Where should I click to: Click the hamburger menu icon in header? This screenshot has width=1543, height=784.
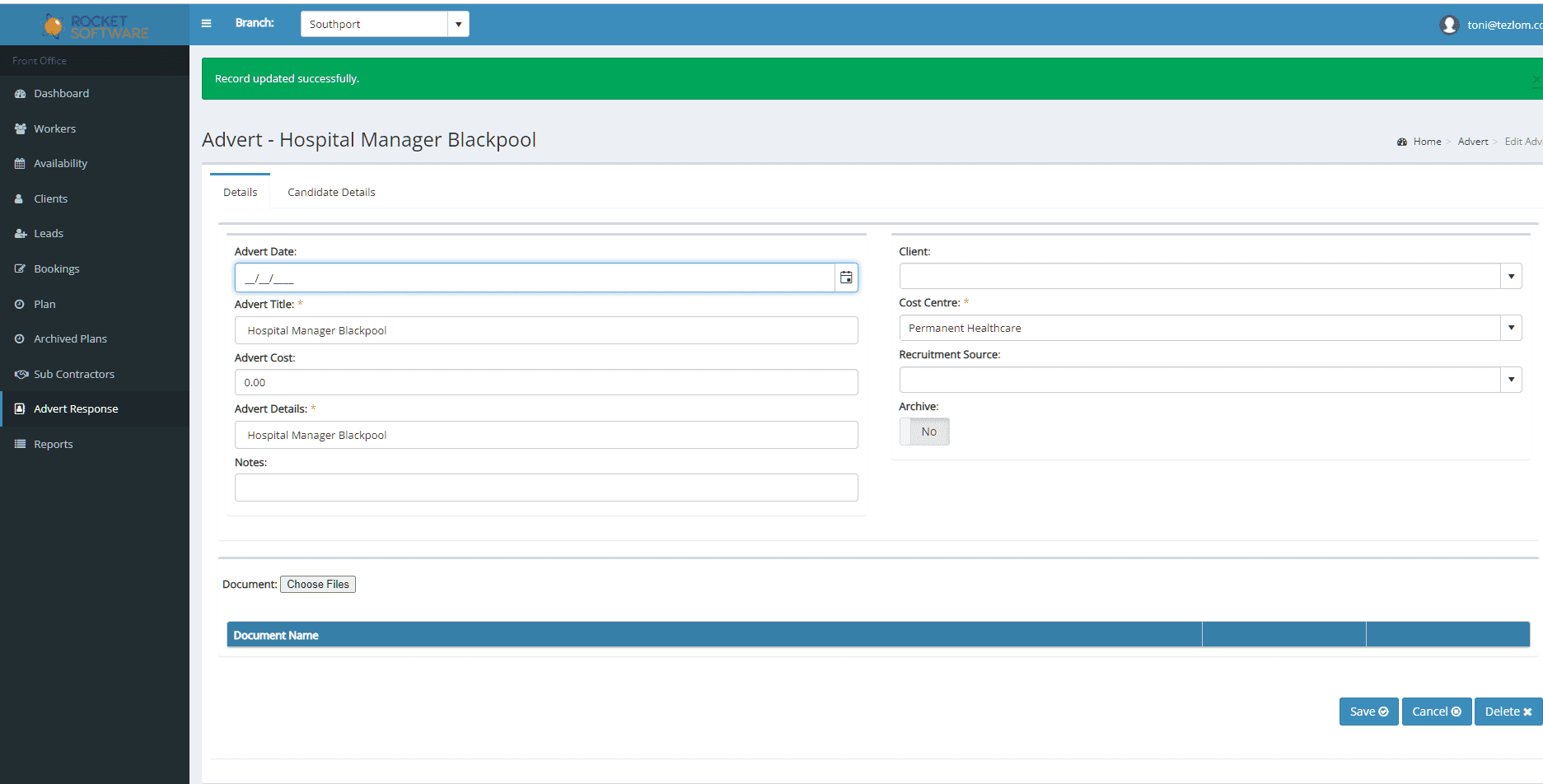tap(206, 23)
